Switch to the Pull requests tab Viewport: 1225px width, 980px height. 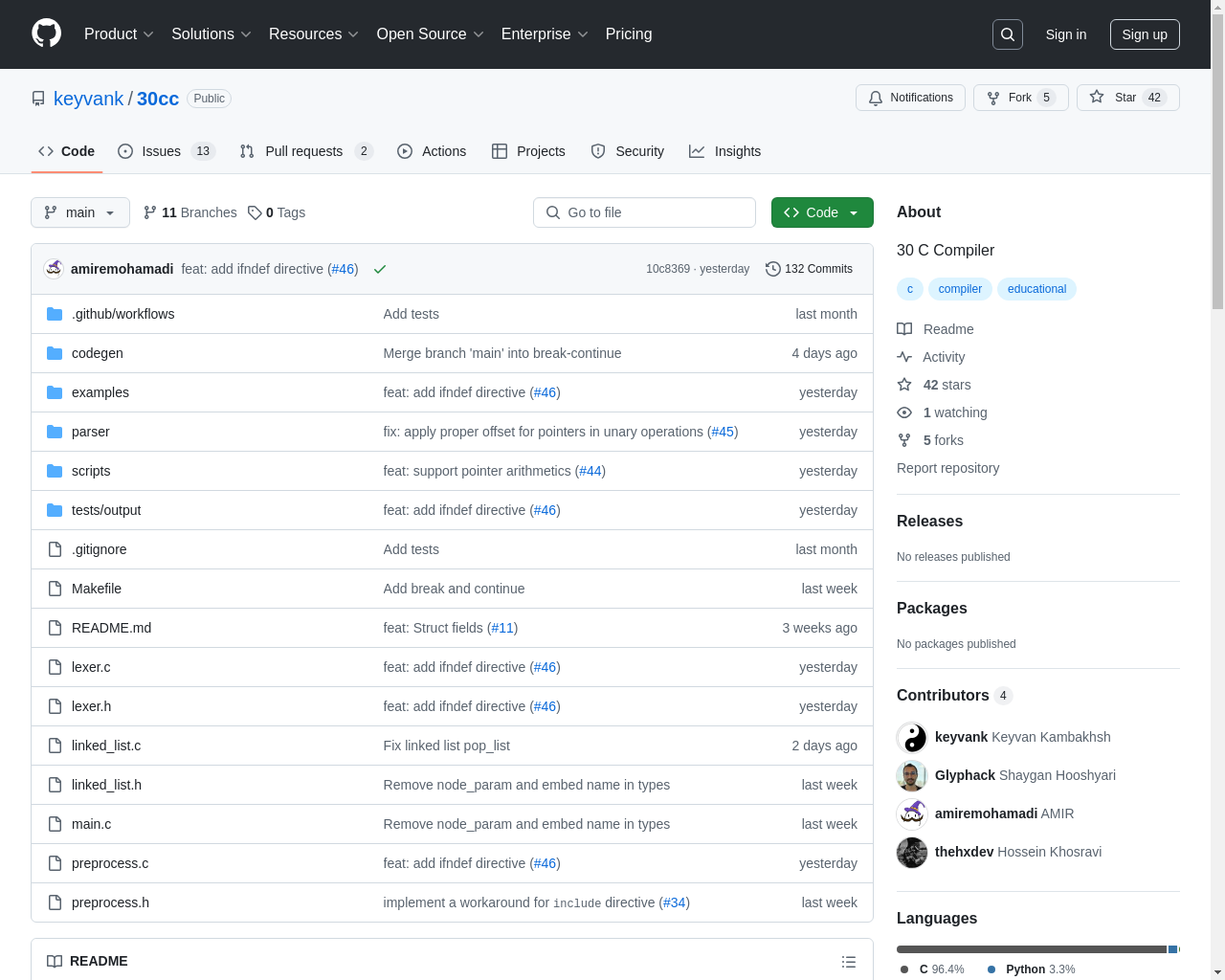(305, 151)
